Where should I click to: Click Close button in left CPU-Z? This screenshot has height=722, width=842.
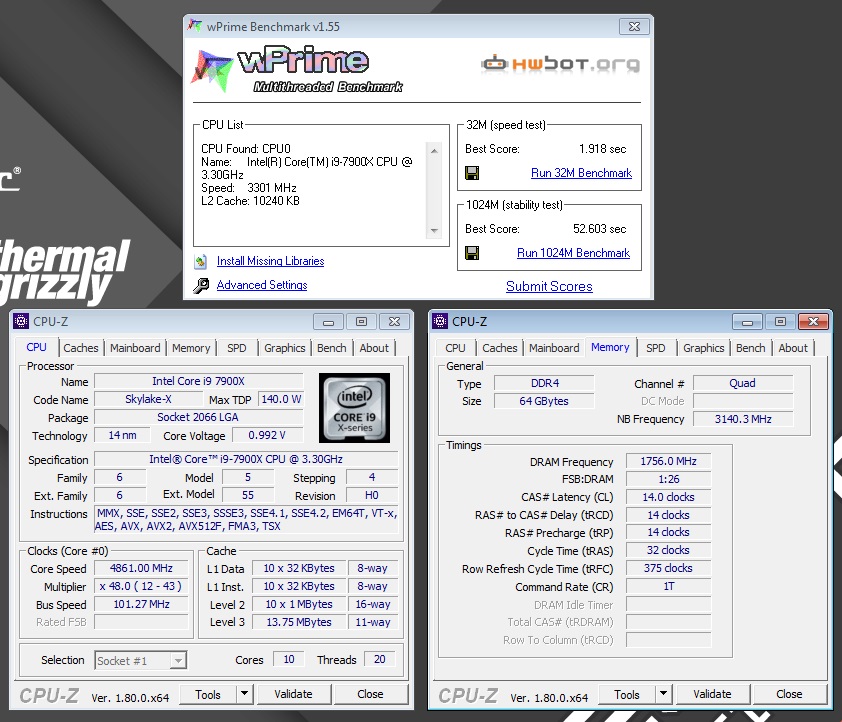(370, 694)
